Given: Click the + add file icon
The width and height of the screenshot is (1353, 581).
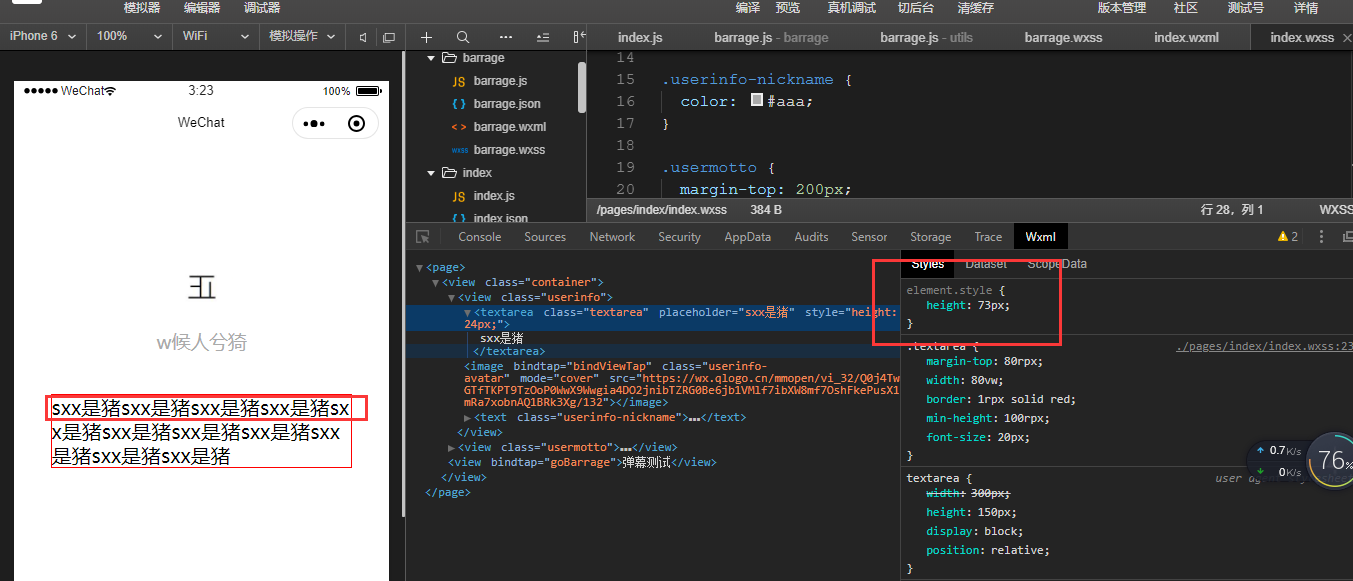Looking at the screenshot, I should pos(426,35).
